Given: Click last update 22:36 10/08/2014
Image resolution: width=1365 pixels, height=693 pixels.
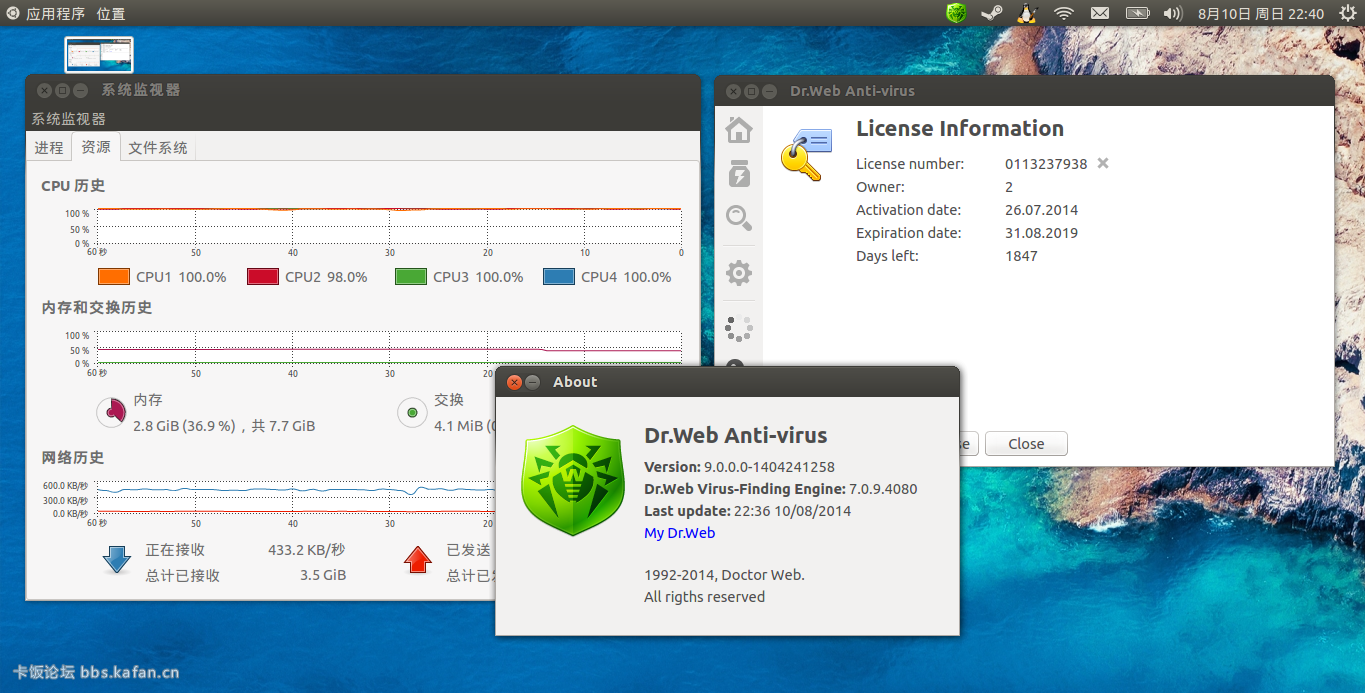Looking at the screenshot, I should click(x=792, y=511).
